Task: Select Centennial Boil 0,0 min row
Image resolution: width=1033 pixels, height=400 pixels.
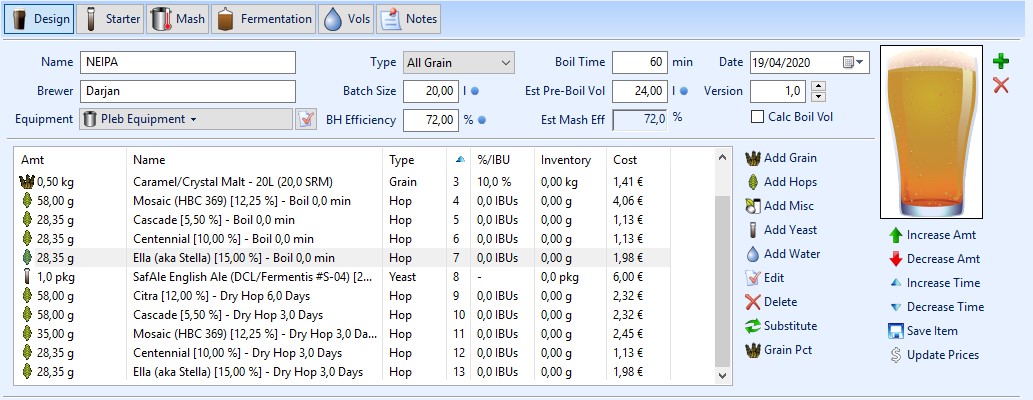Action: [x=343, y=239]
